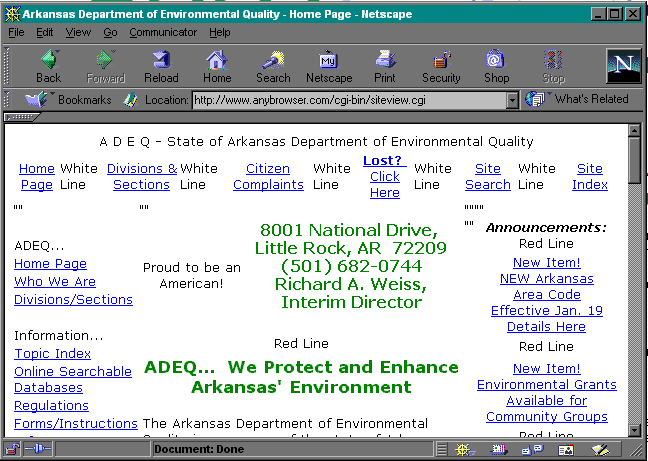Click the vertical scrollbar thumb

tap(634, 160)
